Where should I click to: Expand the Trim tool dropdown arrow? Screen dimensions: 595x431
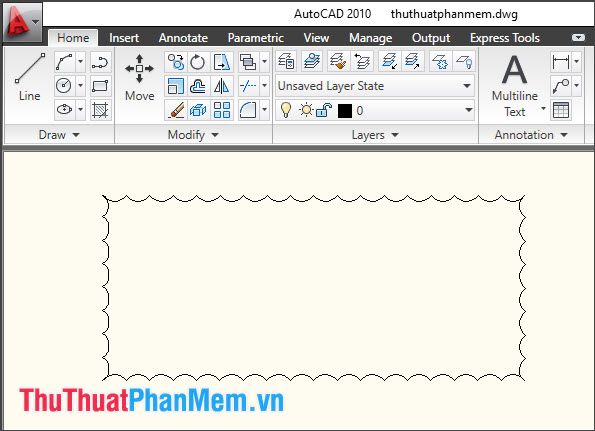[265, 86]
